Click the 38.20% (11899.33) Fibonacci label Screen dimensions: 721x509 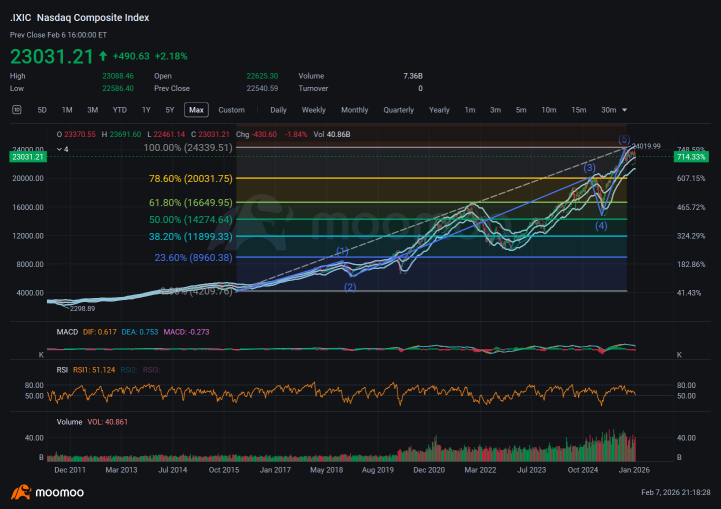[191, 236]
